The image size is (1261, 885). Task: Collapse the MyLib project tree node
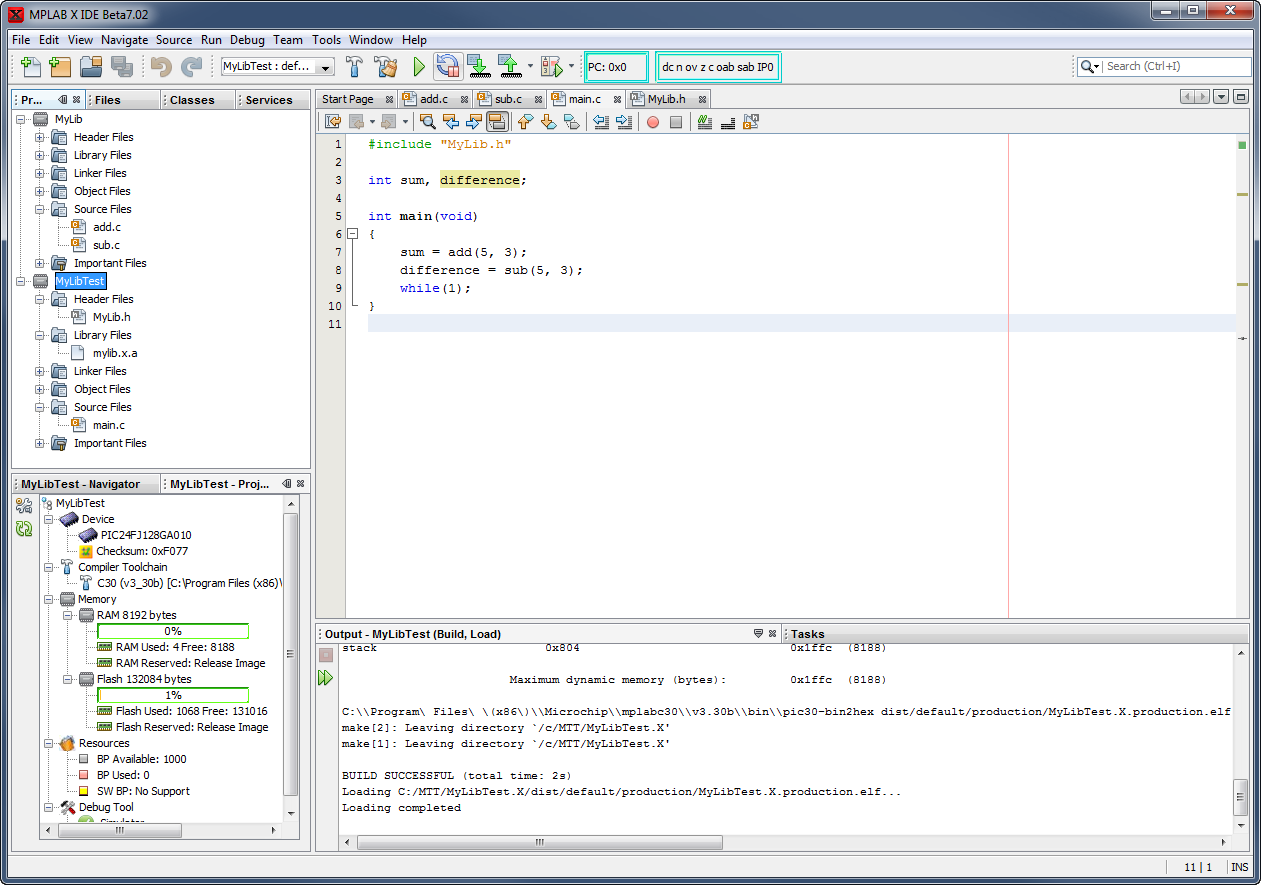22,119
